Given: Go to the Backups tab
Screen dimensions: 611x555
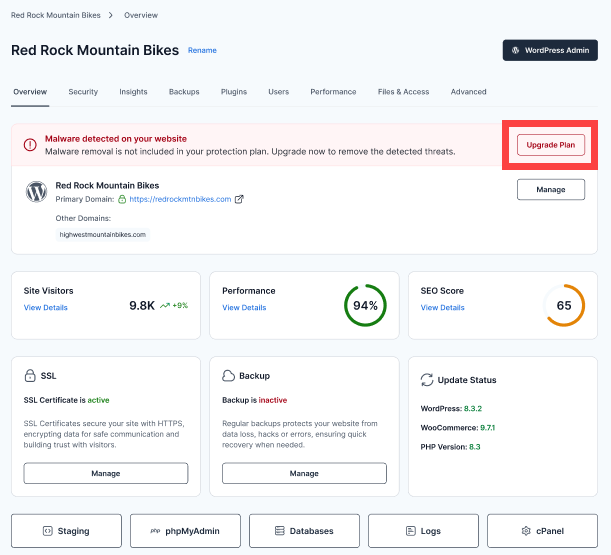Looking at the screenshot, I should [x=184, y=92].
